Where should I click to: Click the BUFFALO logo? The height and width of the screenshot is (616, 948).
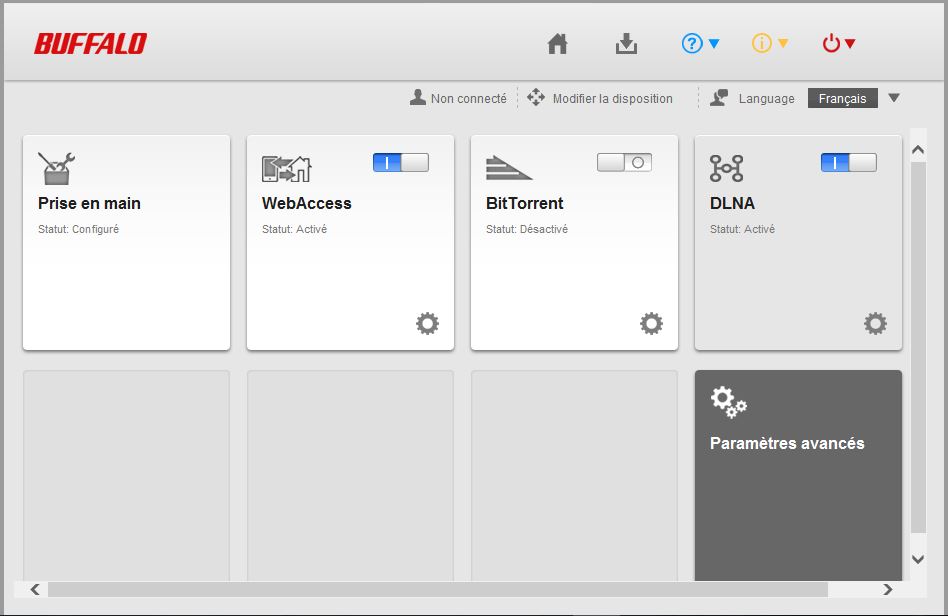click(x=91, y=44)
